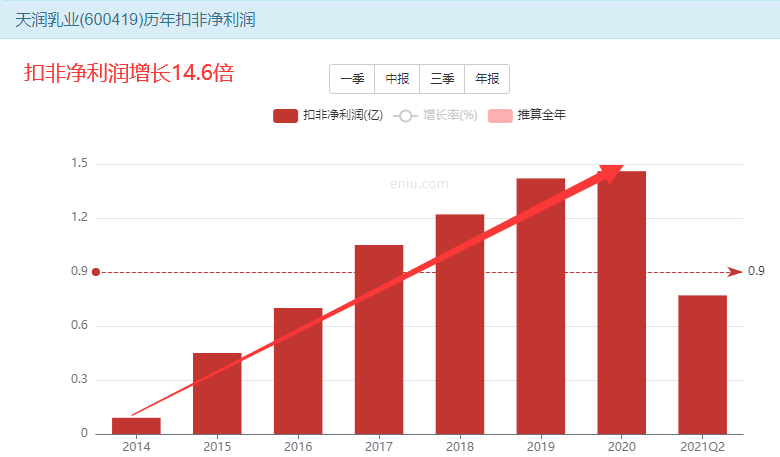Click the 1.5 y-axis value
The width and height of the screenshot is (780, 457).
coord(79,163)
